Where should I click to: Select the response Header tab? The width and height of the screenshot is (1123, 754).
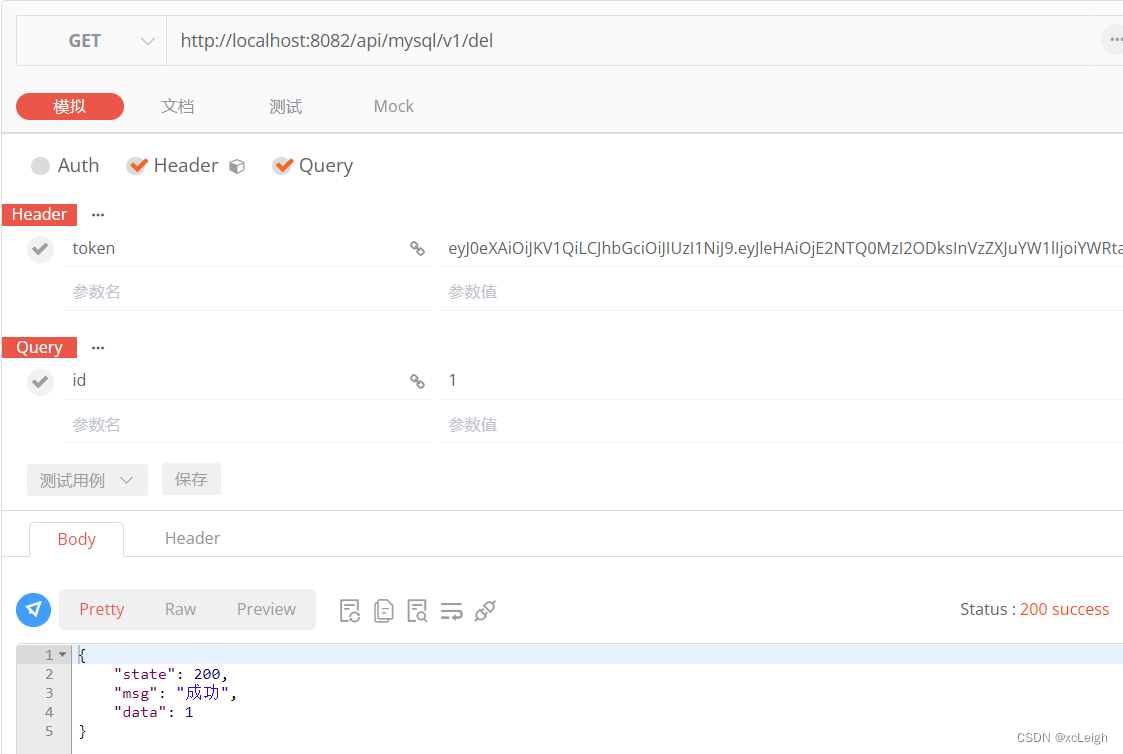click(x=192, y=538)
